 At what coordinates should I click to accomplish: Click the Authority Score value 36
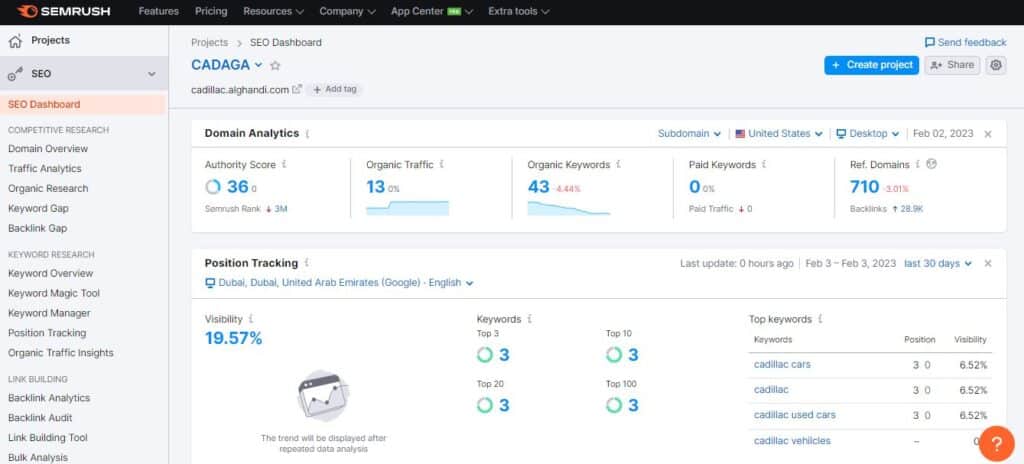238,187
